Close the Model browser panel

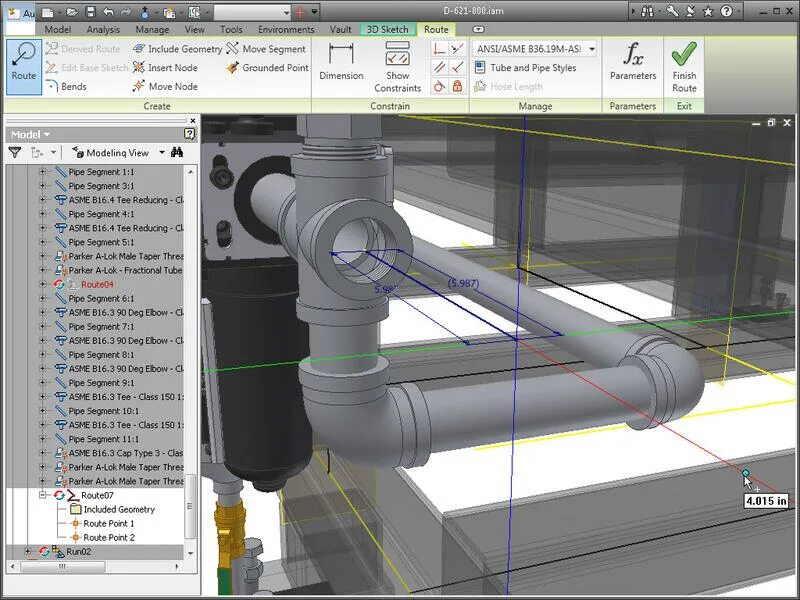[192, 120]
